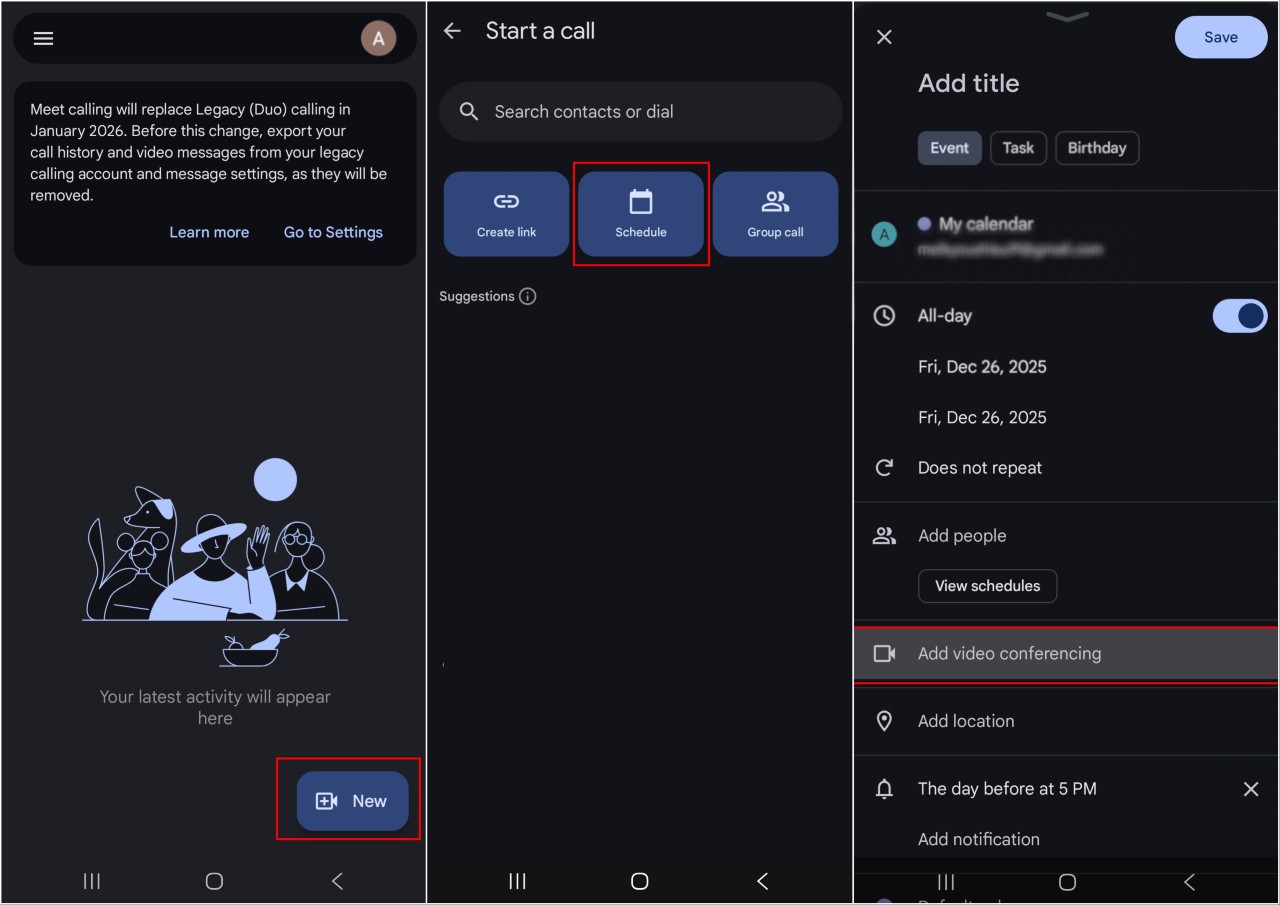
Task: Tap Add video conferencing row
Action: pyautogui.click(x=1066, y=654)
